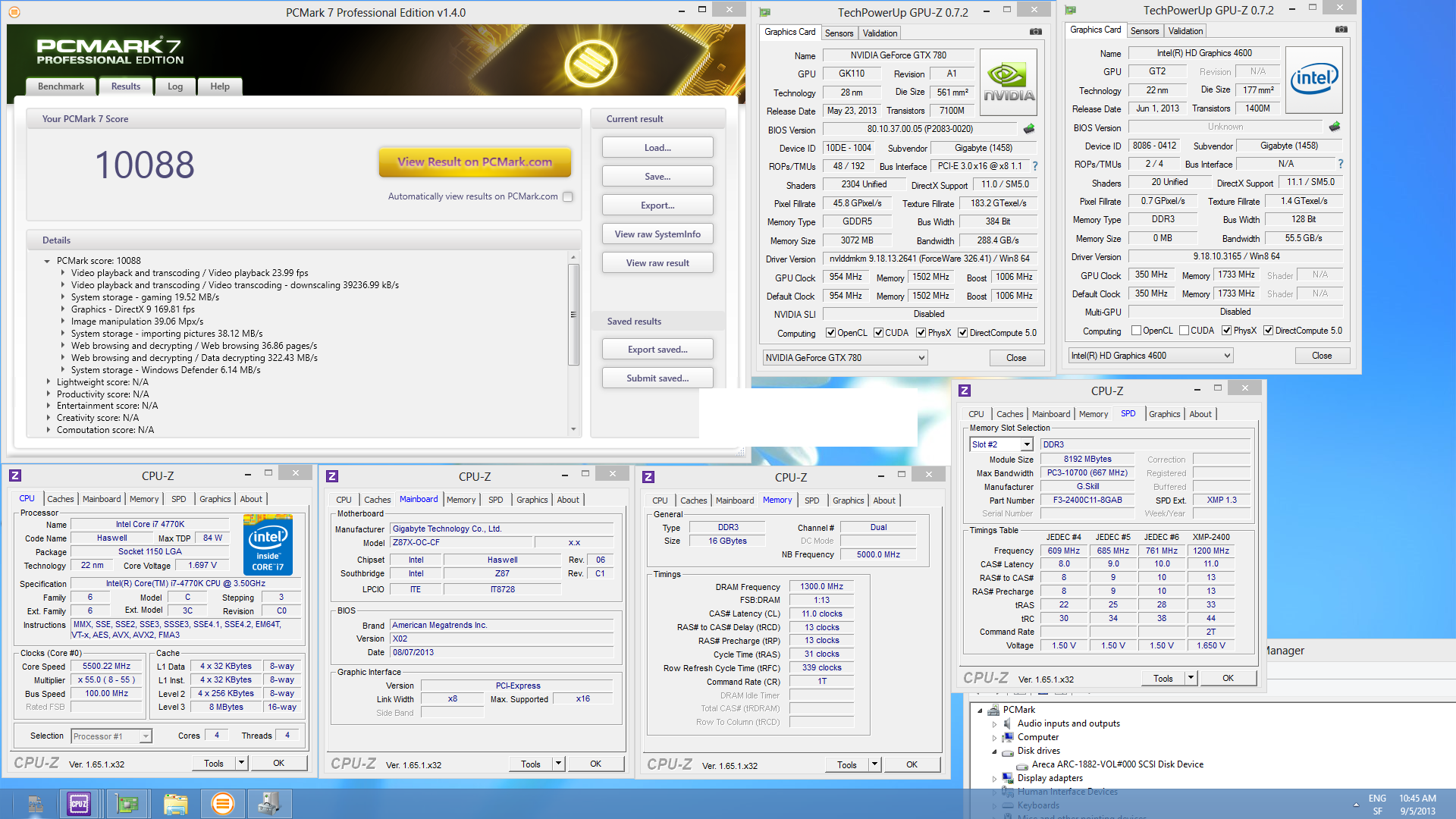Open the Help tab in PCMark 7
Image resolution: width=1456 pixels, height=819 pixels.
click(x=220, y=86)
